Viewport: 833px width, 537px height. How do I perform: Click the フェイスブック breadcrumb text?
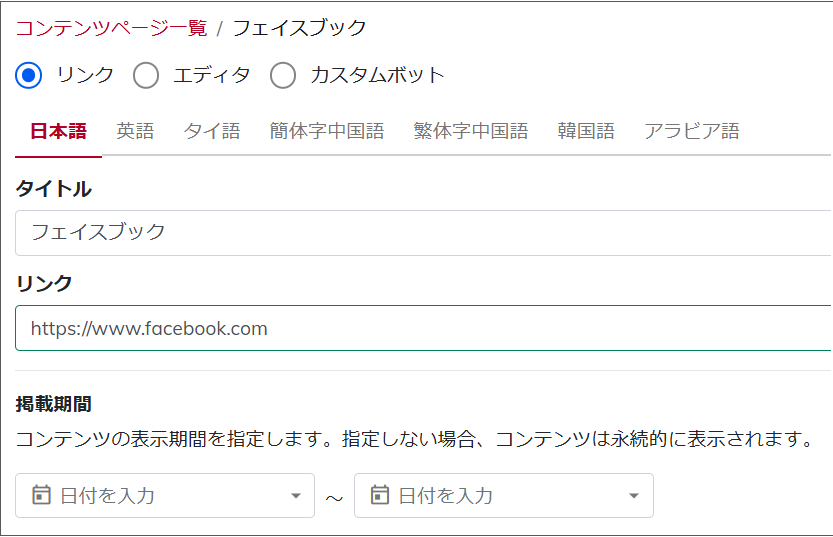point(300,28)
